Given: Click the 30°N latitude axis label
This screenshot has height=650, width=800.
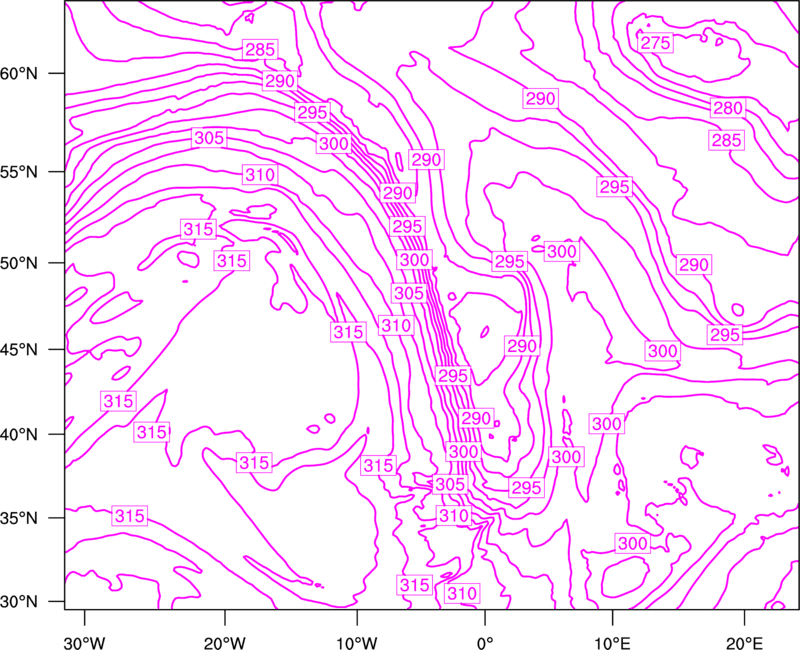Looking at the screenshot, I should [19, 602].
